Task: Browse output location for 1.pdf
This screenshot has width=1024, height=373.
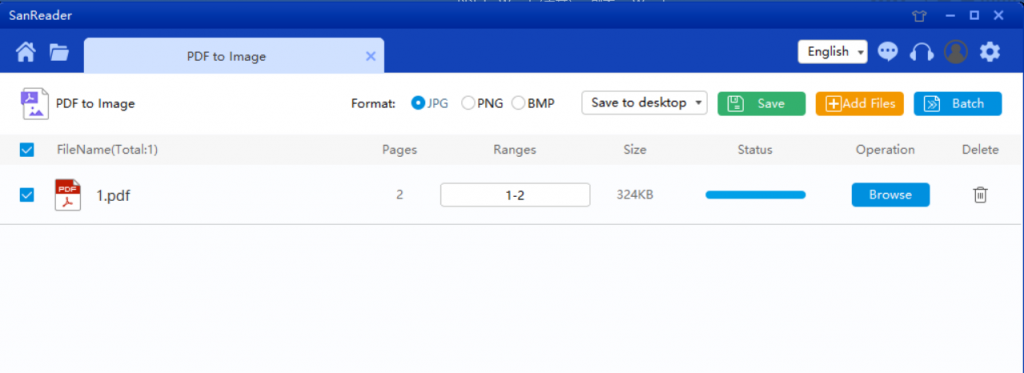Action: click(x=890, y=195)
